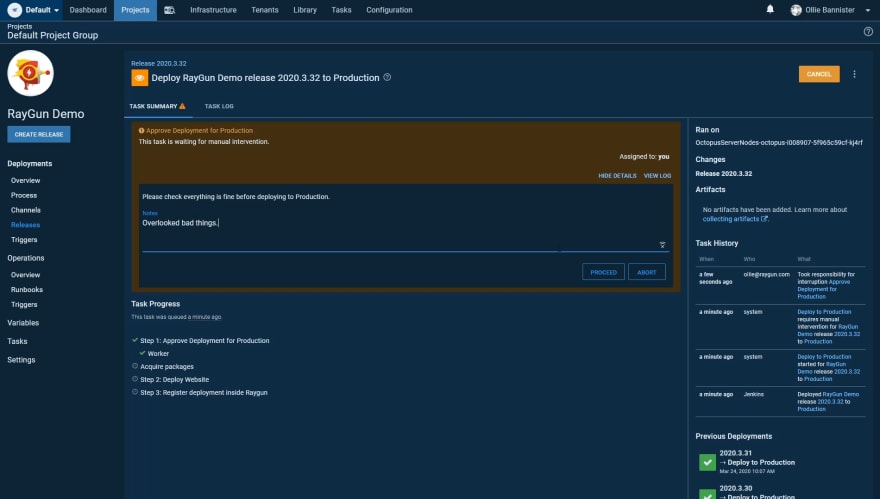Click the Default Project Group breadcrumb
Screen dimensions: 880x499
point(53,35)
